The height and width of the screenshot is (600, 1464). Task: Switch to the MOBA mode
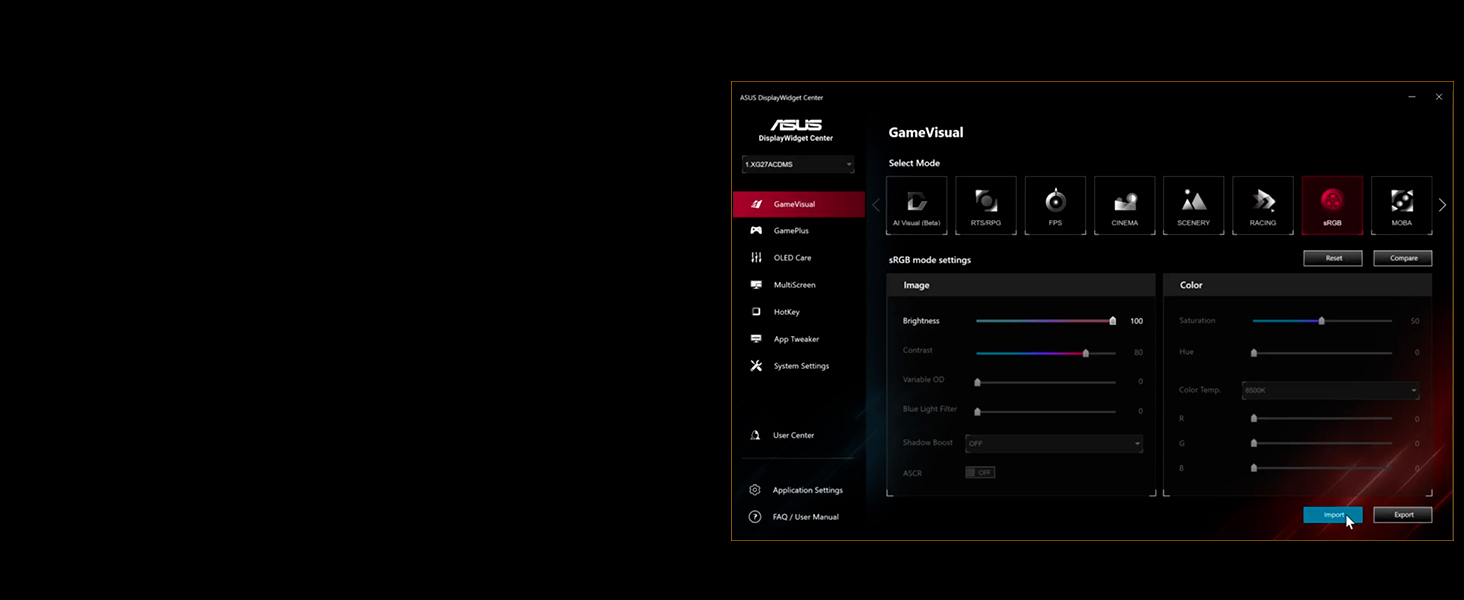click(x=1401, y=205)
